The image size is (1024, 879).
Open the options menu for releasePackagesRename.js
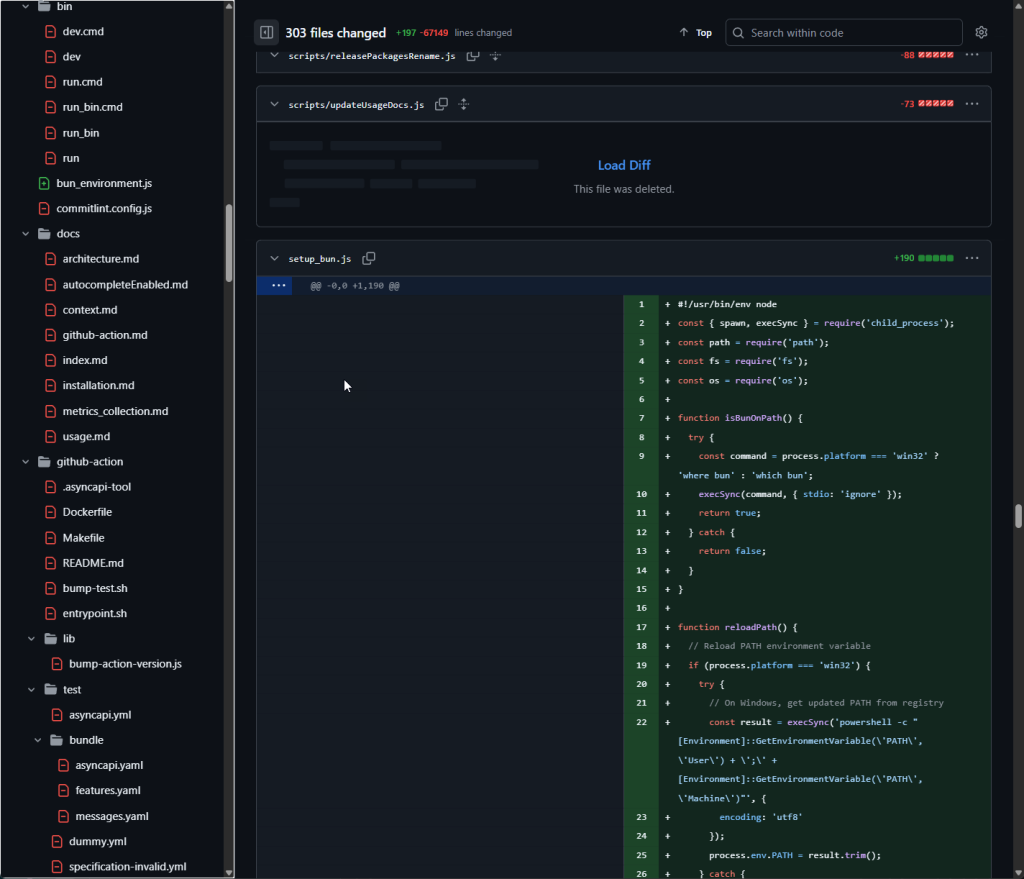[x=971, y=56]
